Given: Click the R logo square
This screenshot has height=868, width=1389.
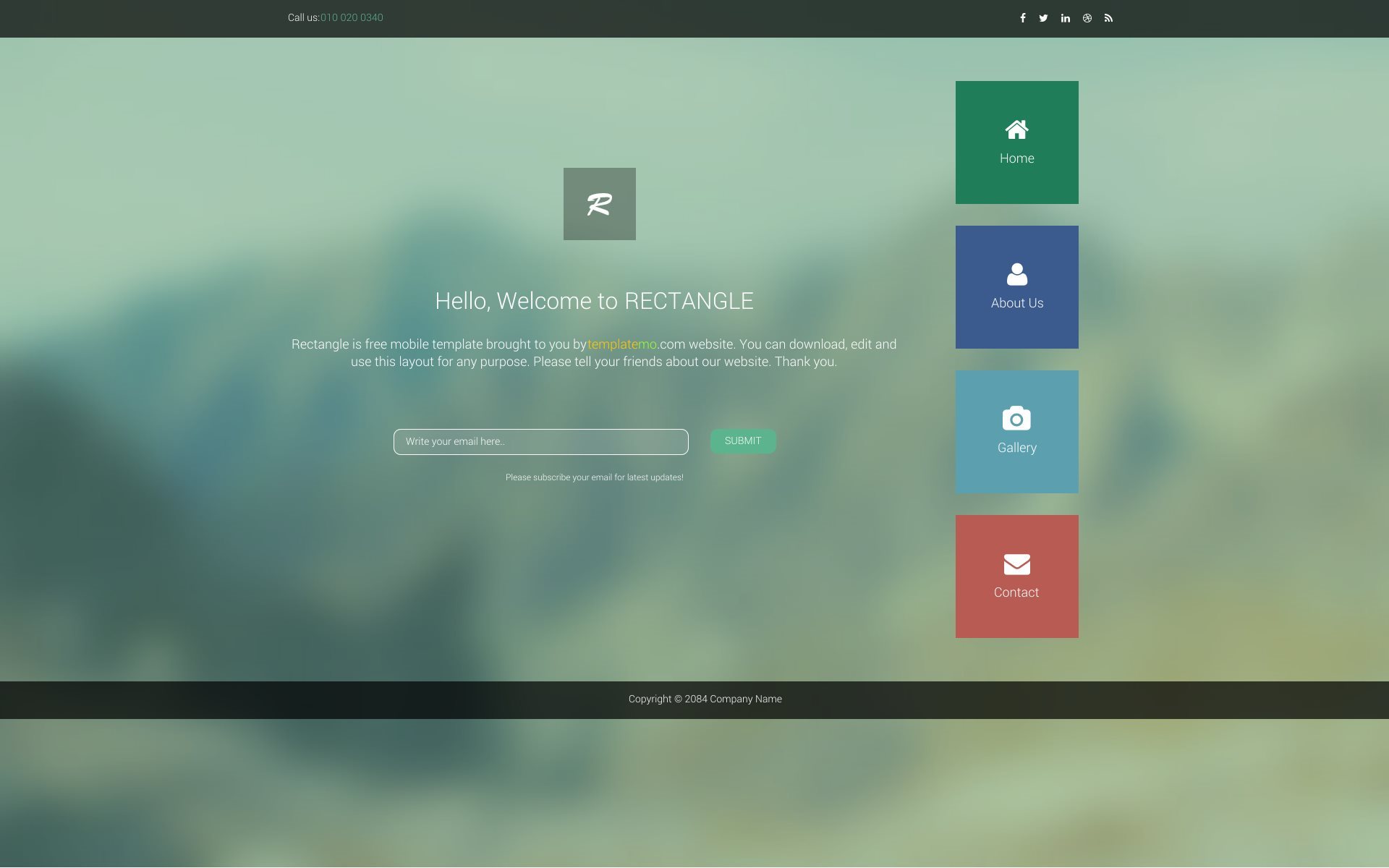Looking at the screenshot, I should click(599, 204).
